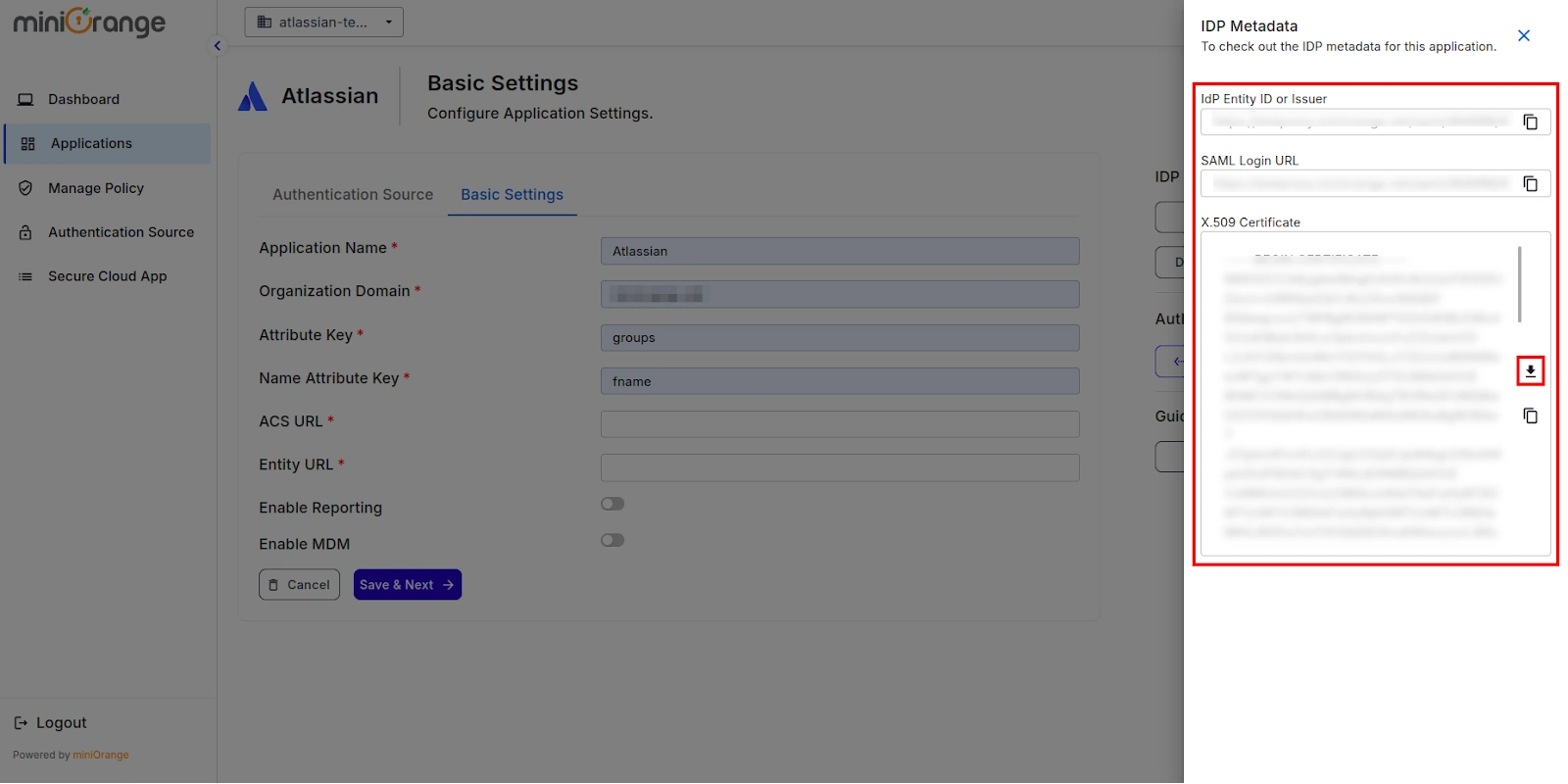This screenshot has height=784, width=1568.
Task: Log out using the Logout link
Action: pyautogui.click(x=50, y=723)
